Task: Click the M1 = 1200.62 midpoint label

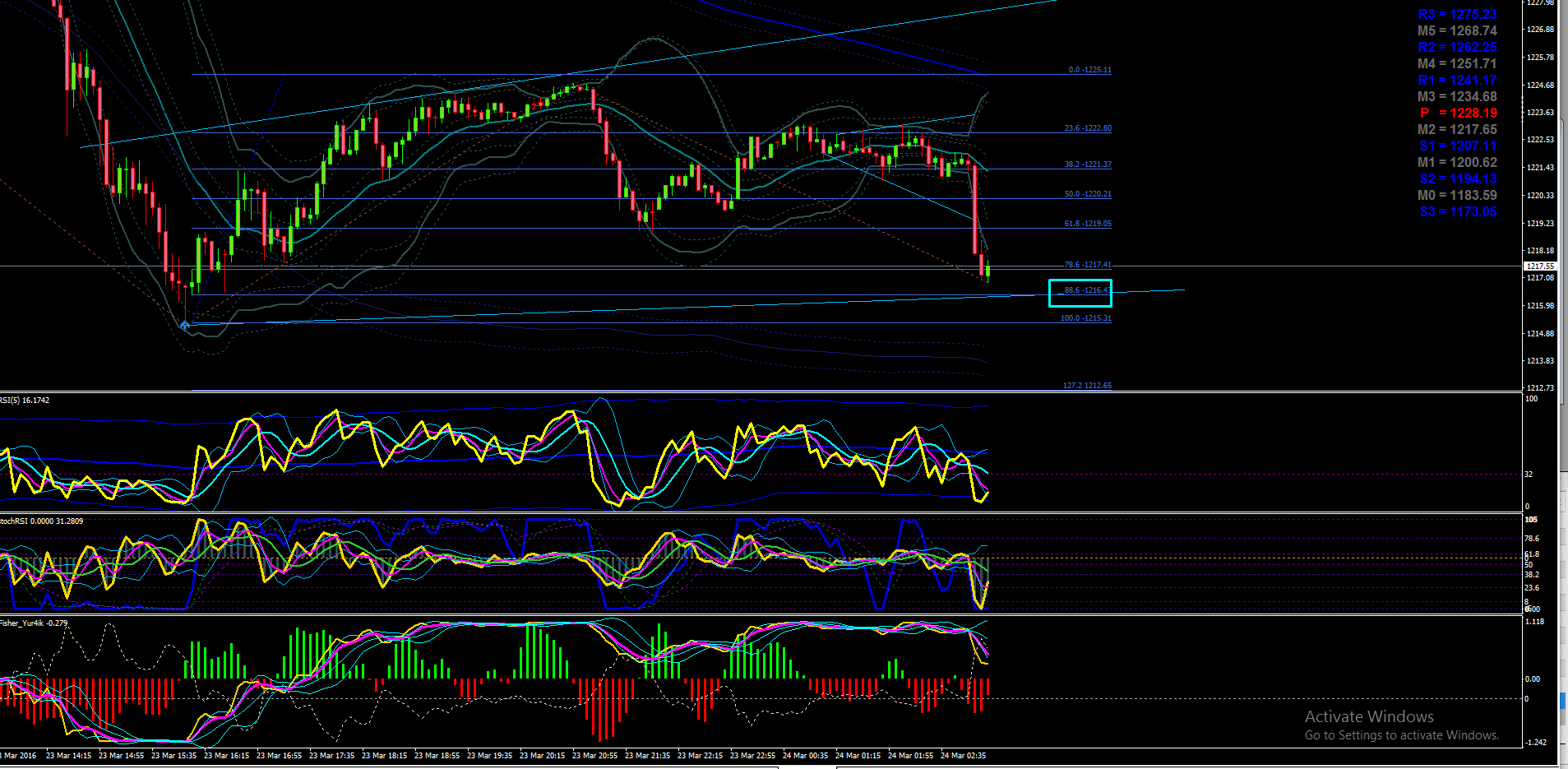Action: 1457,163
